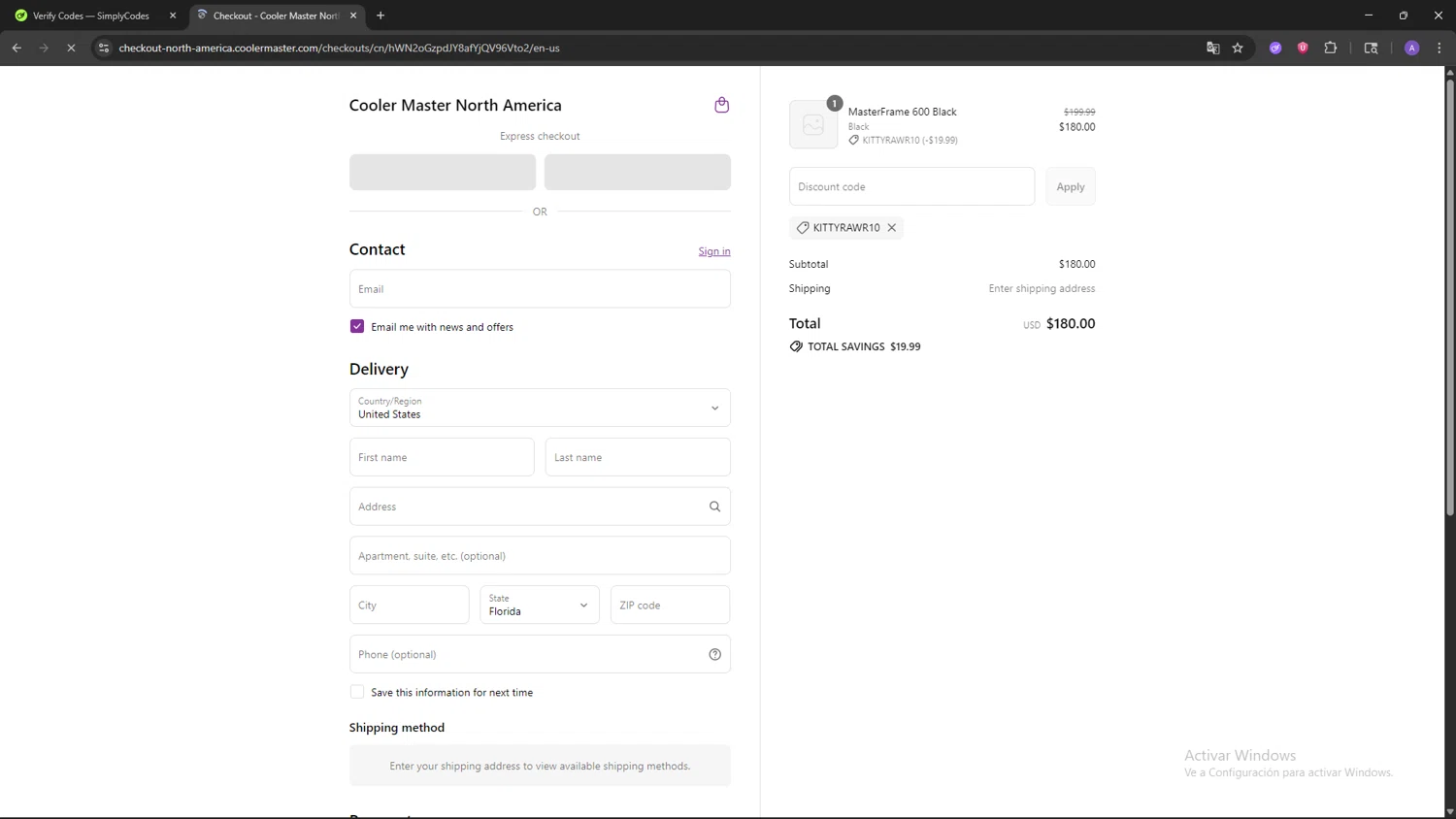1456x819 pixels.
Task: Open a new browser tab
Action: point(381,16)
